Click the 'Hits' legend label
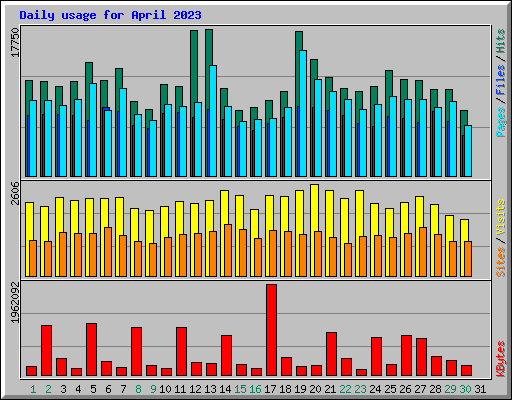 coord(501,41)
